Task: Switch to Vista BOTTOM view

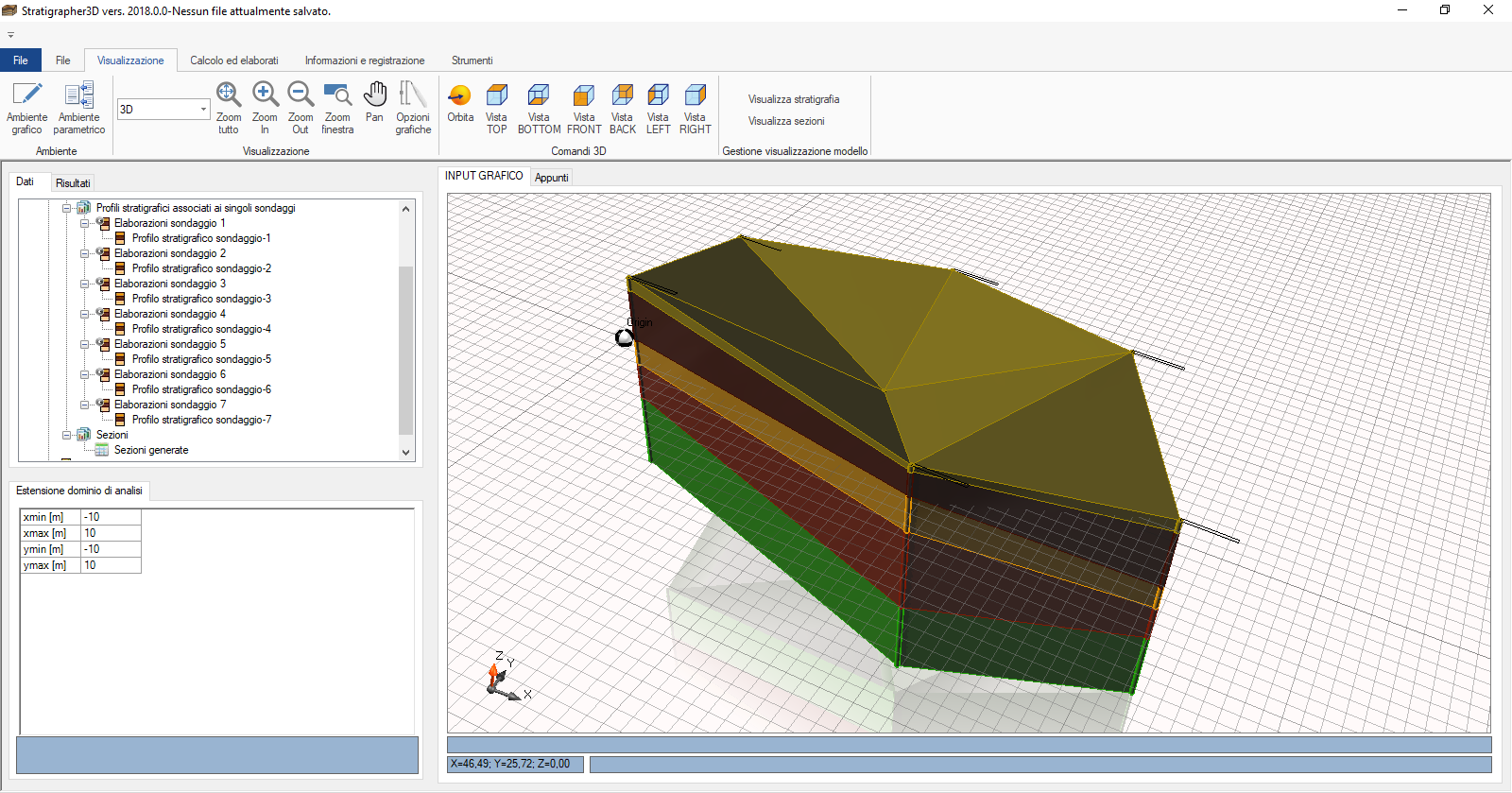Action: coord(539,108)
